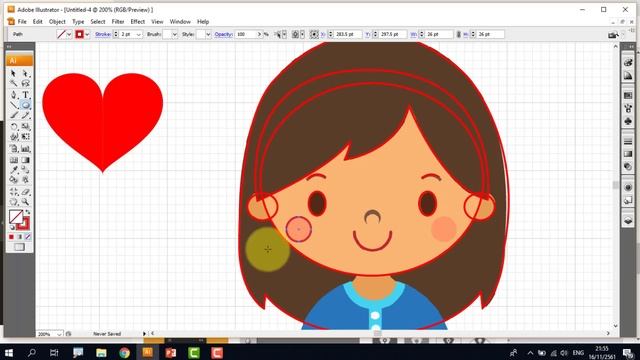
Task: Select the Live Paint Bucket tool
Action: point(13,180)
